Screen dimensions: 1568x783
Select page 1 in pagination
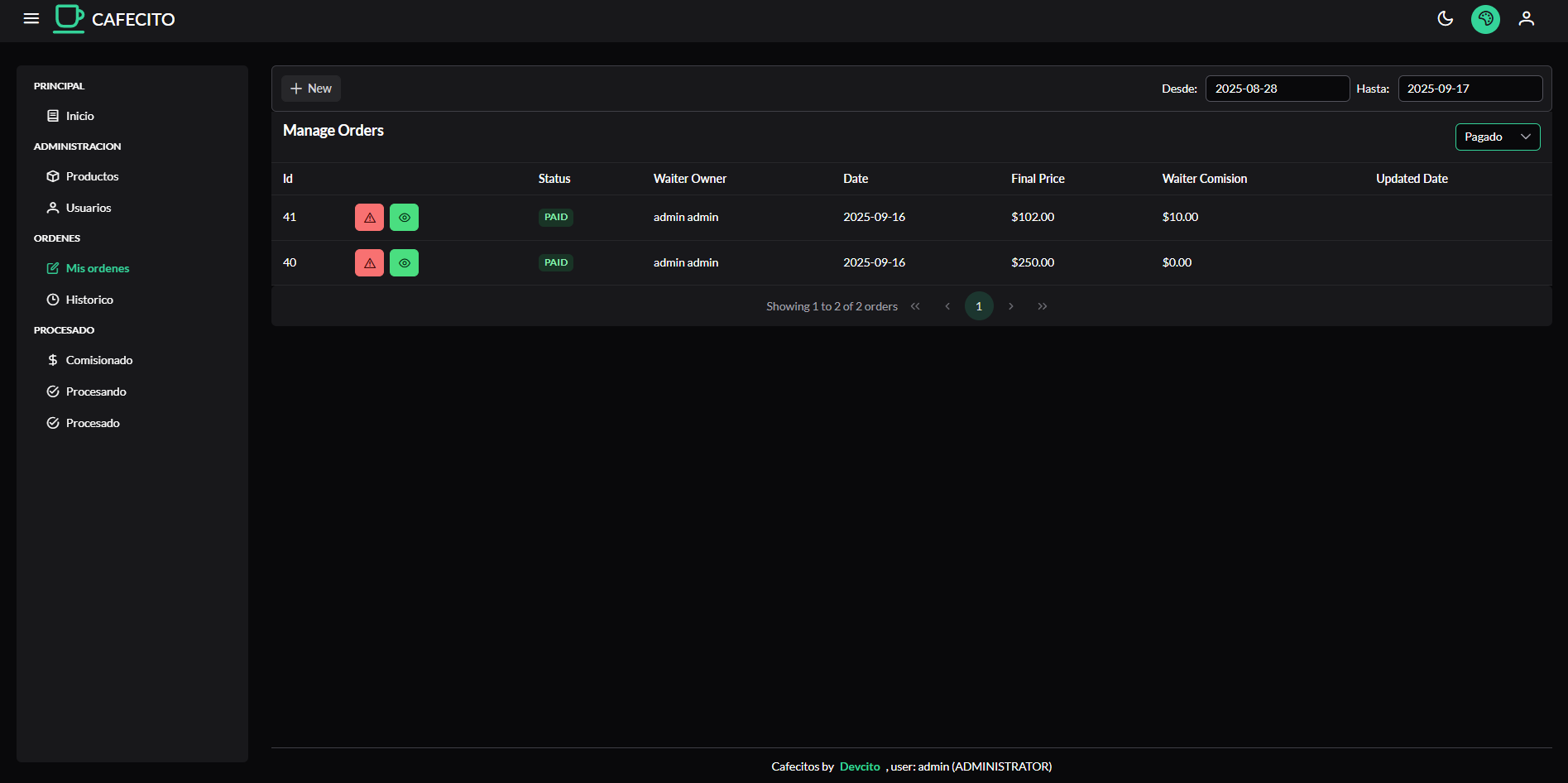979,306
